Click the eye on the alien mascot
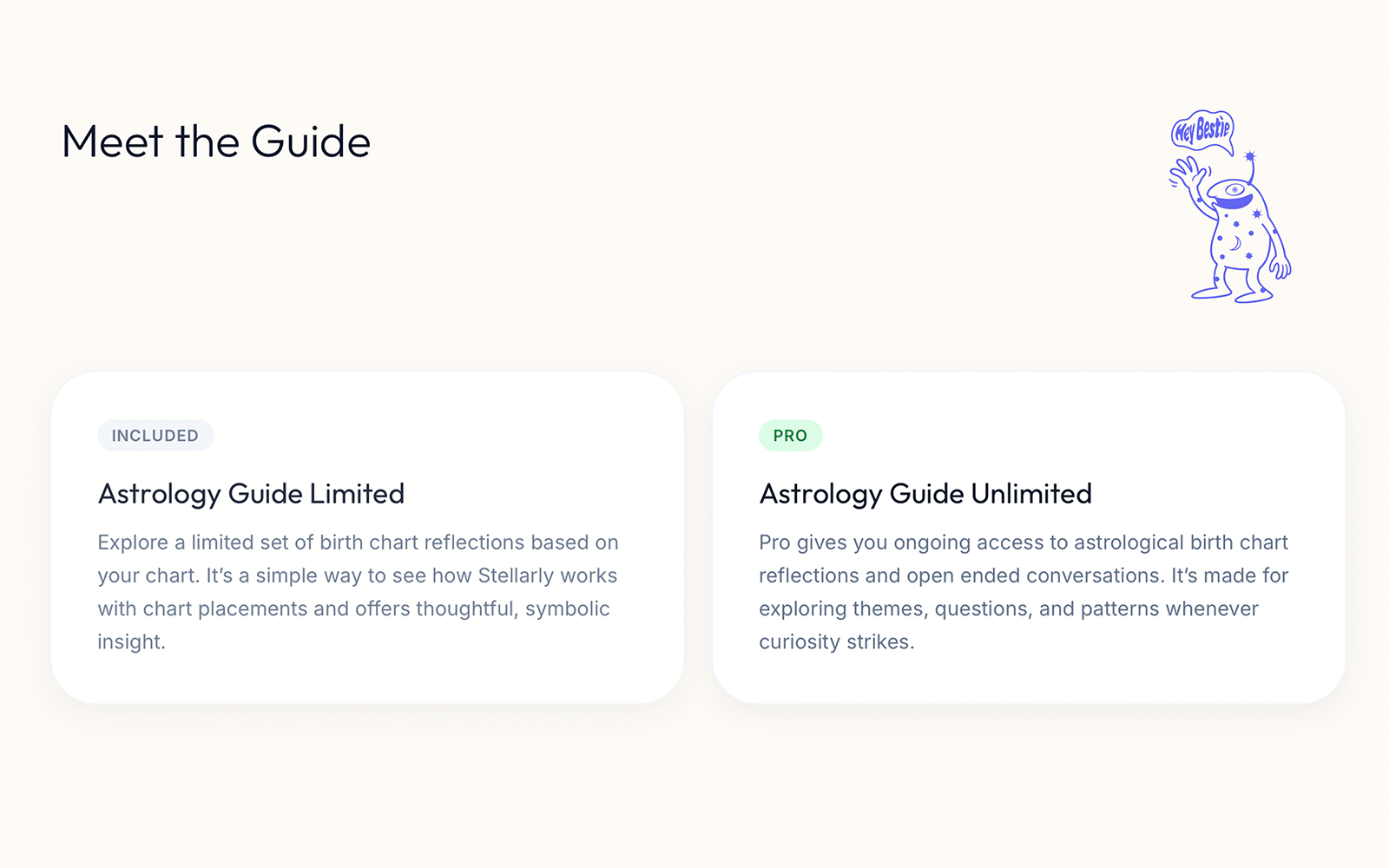Screen dimensions: 1389x868 click(x=1234, y=188)
